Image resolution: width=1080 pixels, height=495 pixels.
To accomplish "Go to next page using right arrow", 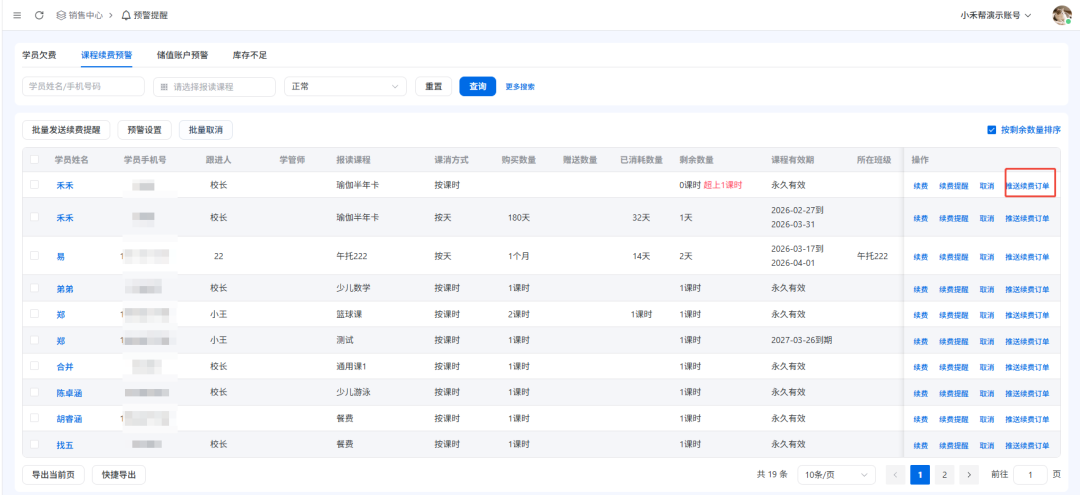I will [x=966, y=475].
